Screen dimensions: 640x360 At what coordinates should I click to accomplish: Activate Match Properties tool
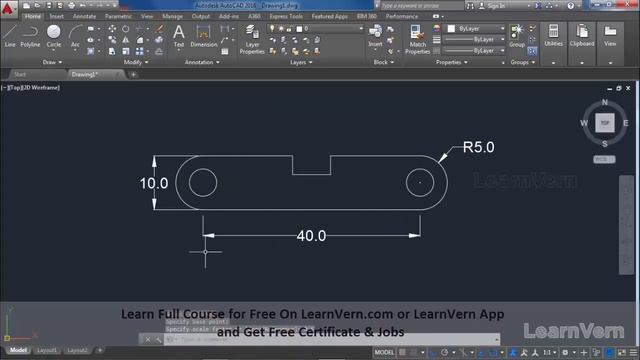tap(417, 39)
